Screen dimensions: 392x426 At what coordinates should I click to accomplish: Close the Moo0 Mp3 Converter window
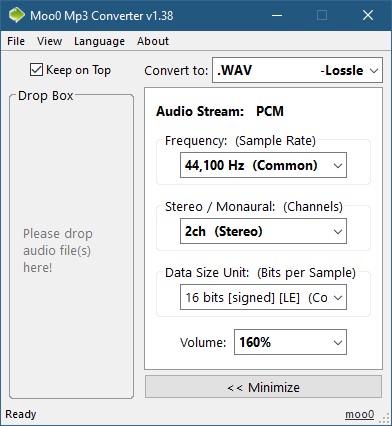(368, 15)
